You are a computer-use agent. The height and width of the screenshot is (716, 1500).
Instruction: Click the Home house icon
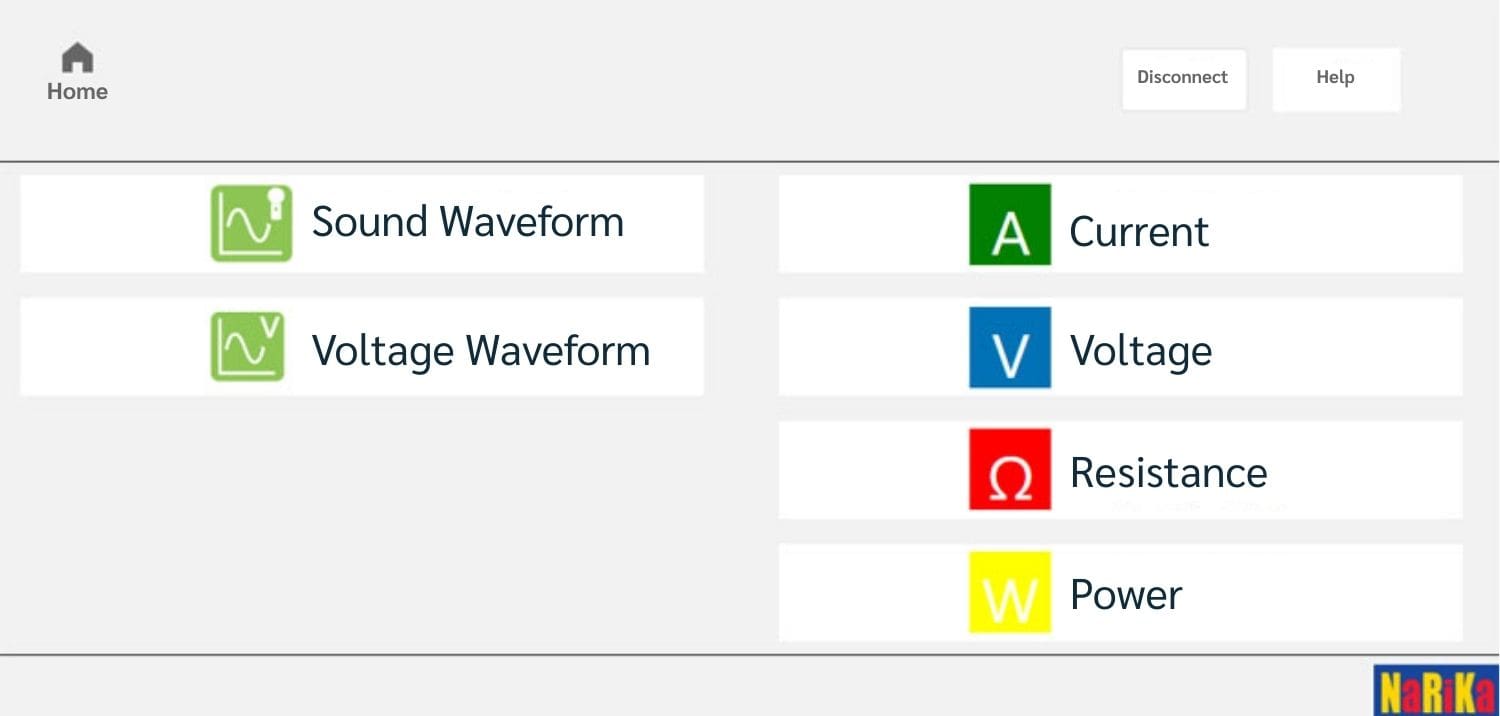click(x=77, y=58)
